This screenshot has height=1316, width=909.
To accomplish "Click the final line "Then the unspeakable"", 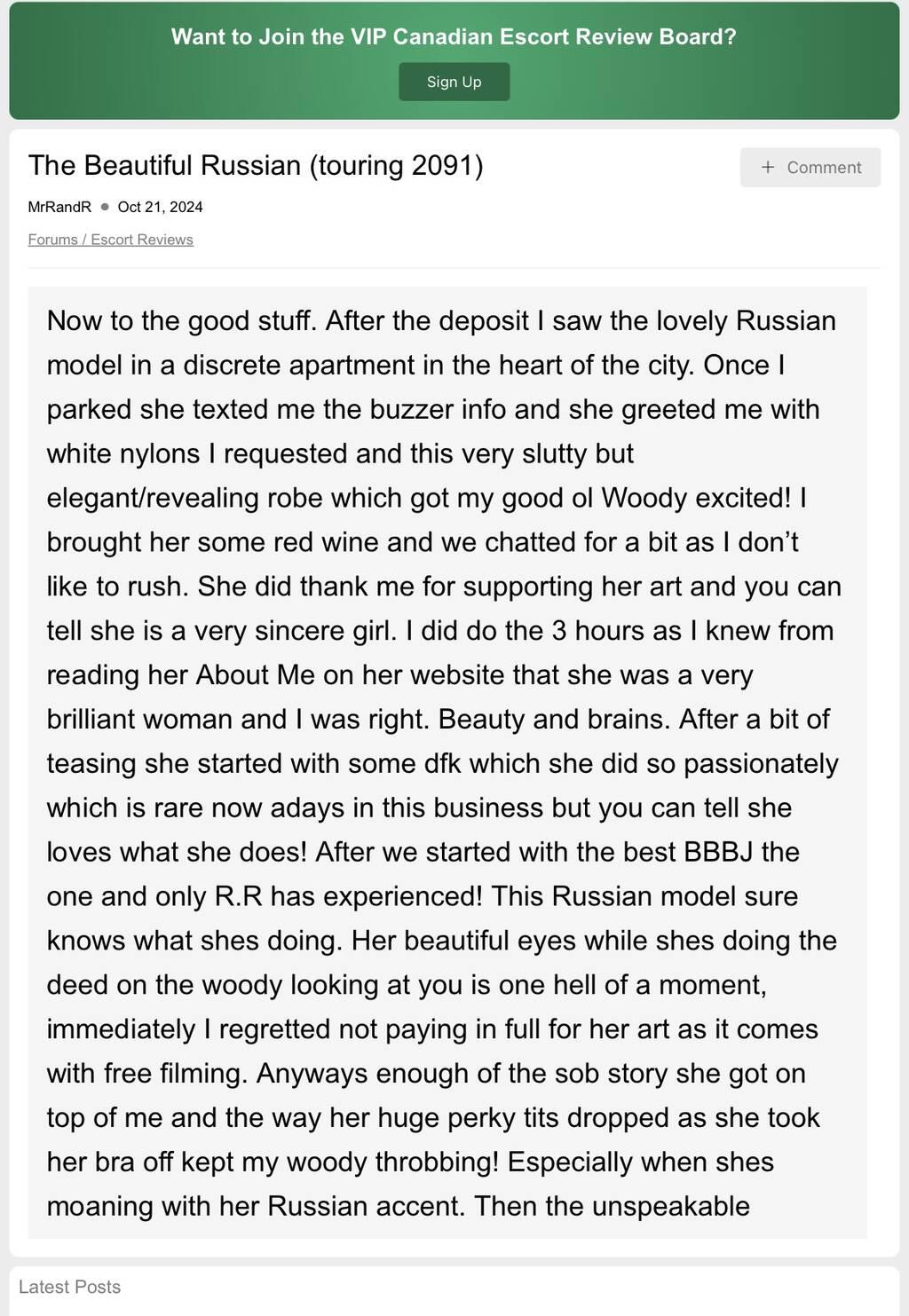I will tap(612, 1206).
